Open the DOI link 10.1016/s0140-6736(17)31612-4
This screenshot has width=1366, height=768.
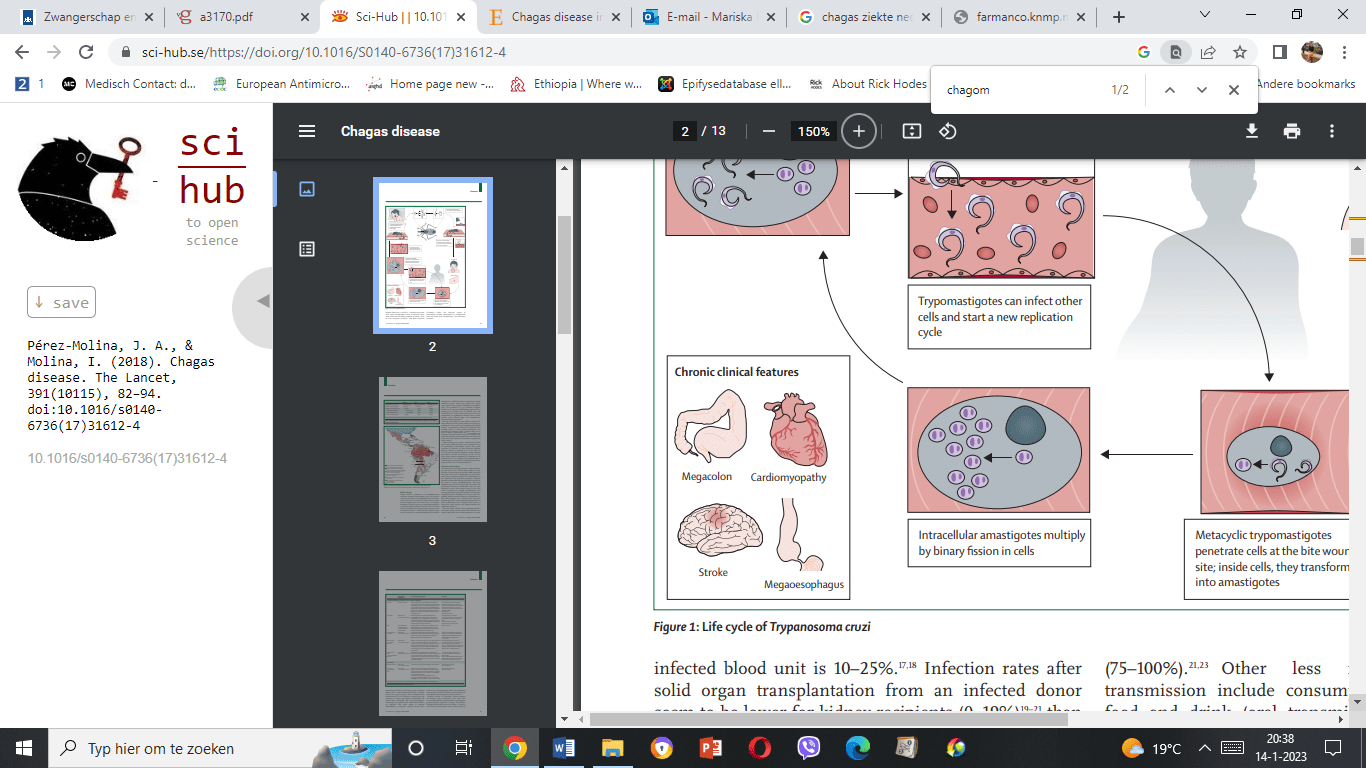pyautogui.click(x=127, y=458)
